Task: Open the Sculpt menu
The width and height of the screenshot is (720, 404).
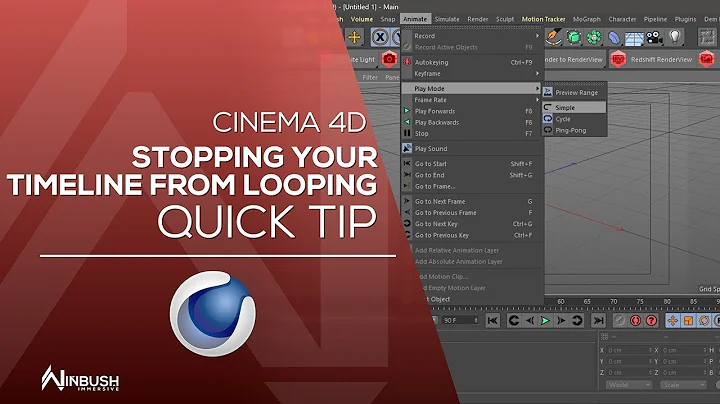Action: pos(505,19)
